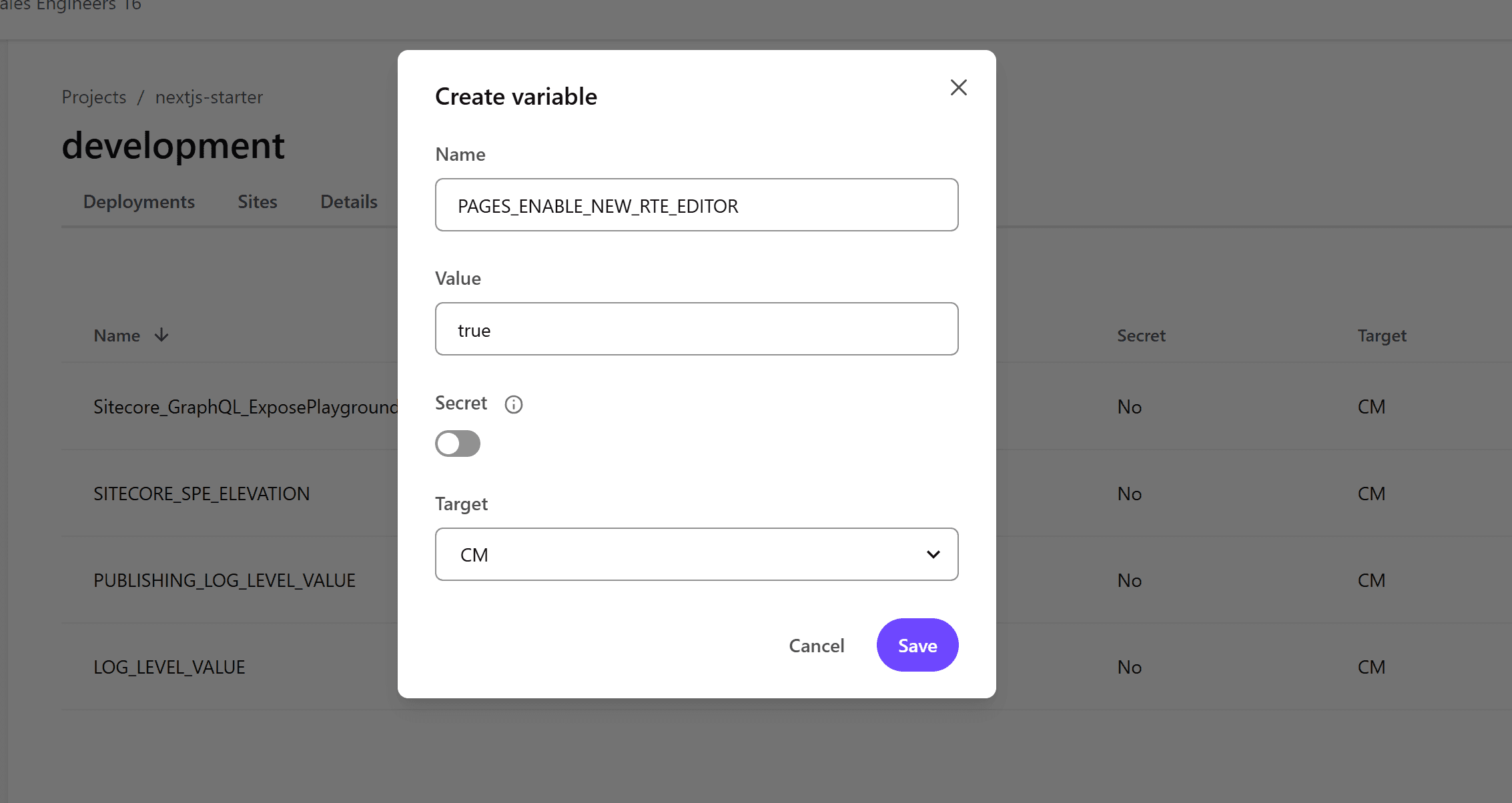Viewport: 1512px width, 803px height.
Task: Open the Target dropdown
Action: click(696, 554)
